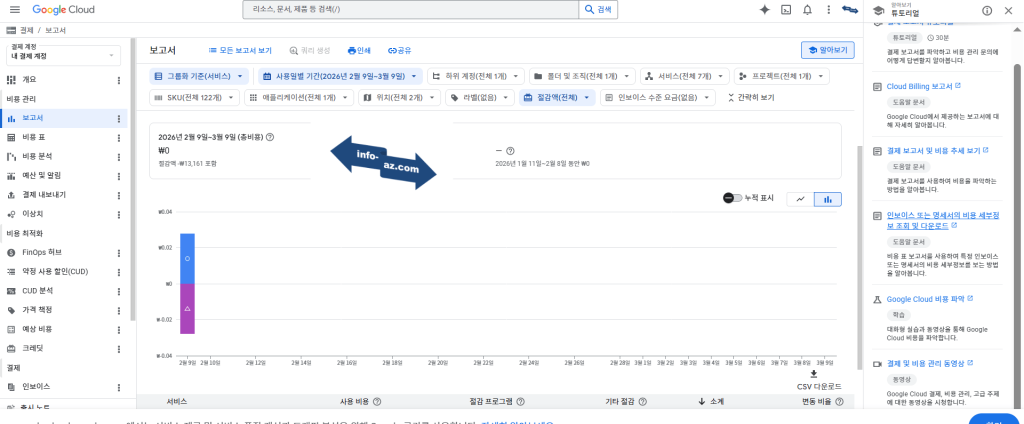Click the 알아보기 learn button
1024x424 pixels.
(827, 50)
